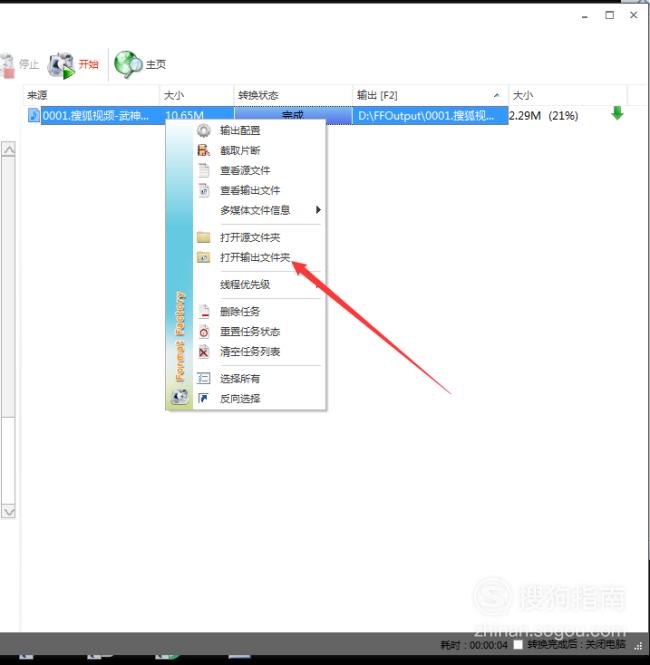Click the 转换状态 column header
The height and width of the screenshot is (665, 650).
point(293,95)
